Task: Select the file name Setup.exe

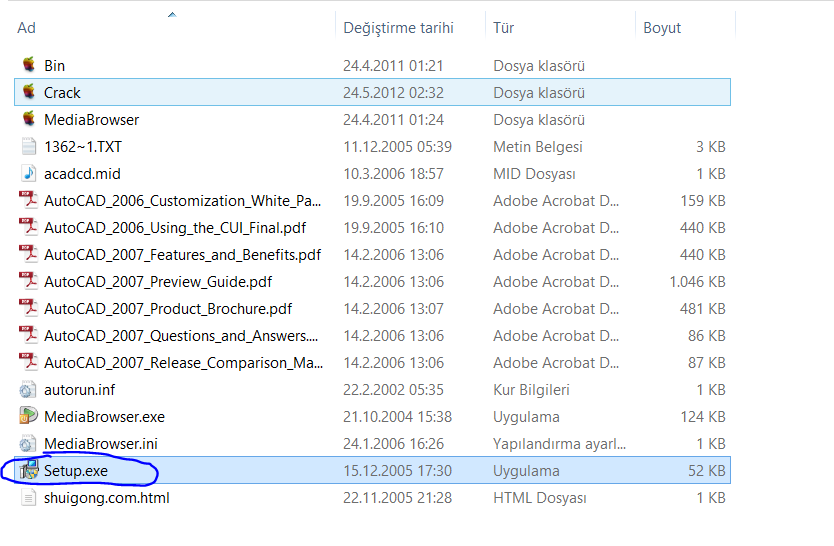Action: coord(76,471)
